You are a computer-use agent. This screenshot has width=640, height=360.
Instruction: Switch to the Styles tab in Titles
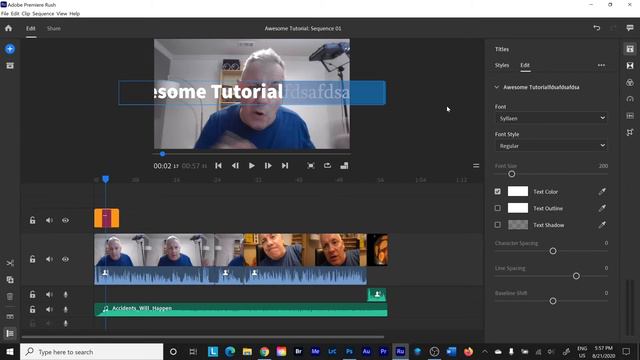502,65
